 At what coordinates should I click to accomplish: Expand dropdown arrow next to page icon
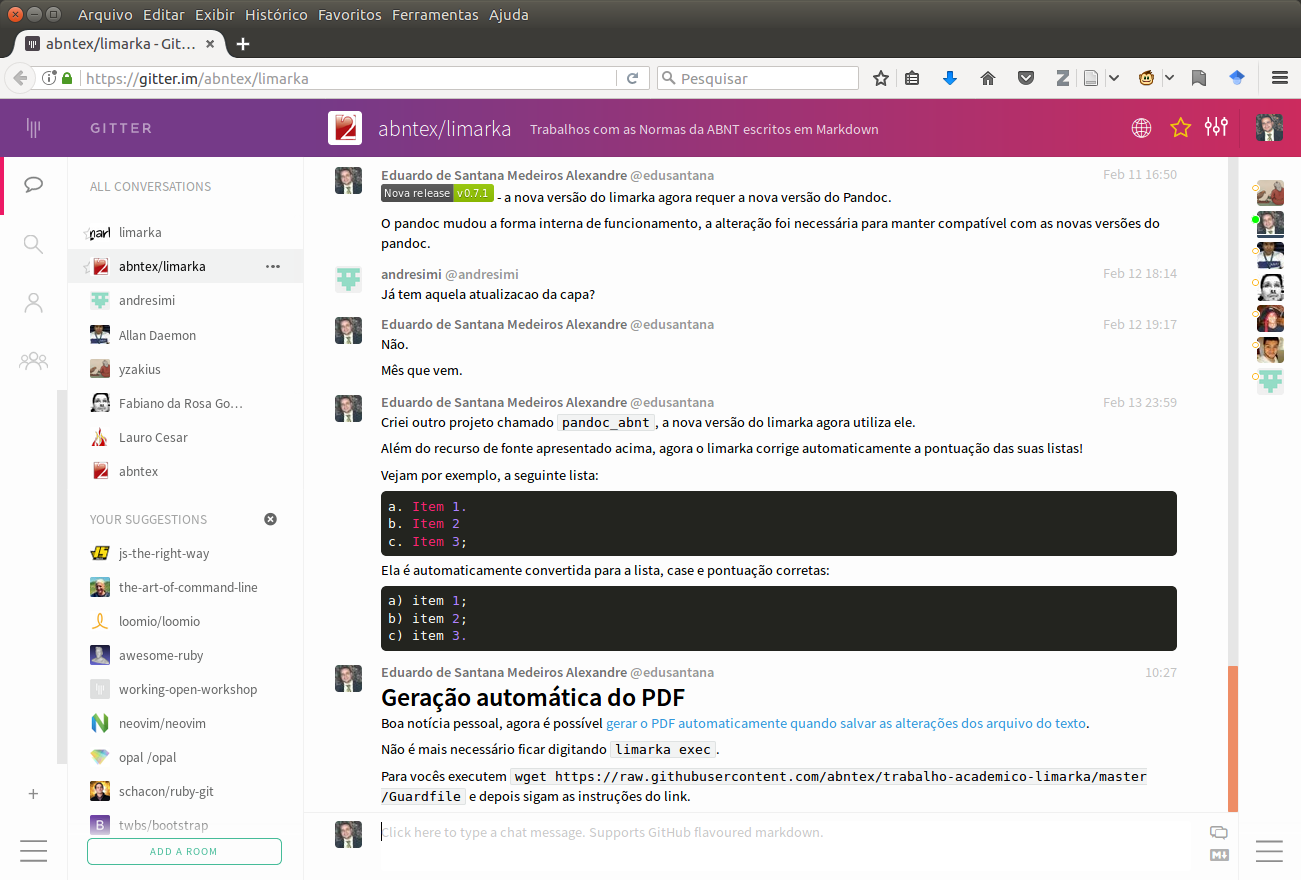(x=1114, y=78)
